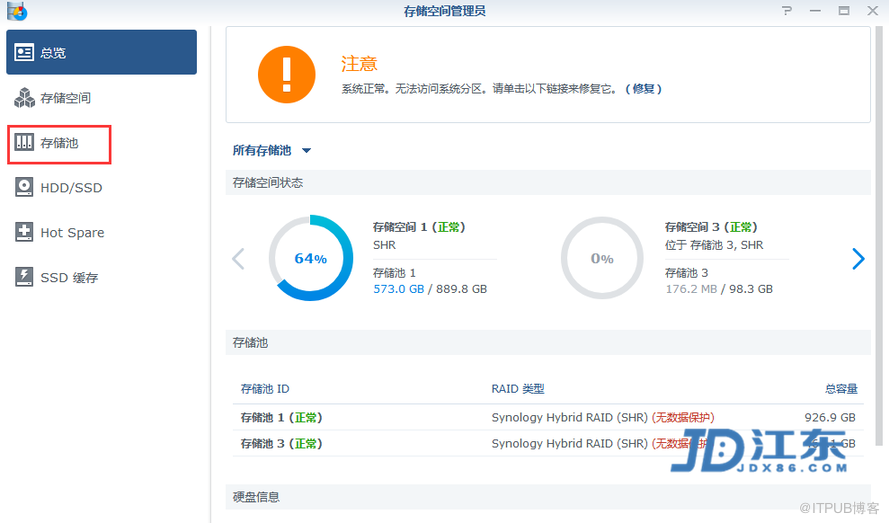The image size is (889, 523).
Task: Click the help question mark icon
Action: pyautogui.click(x=788, y=11)
